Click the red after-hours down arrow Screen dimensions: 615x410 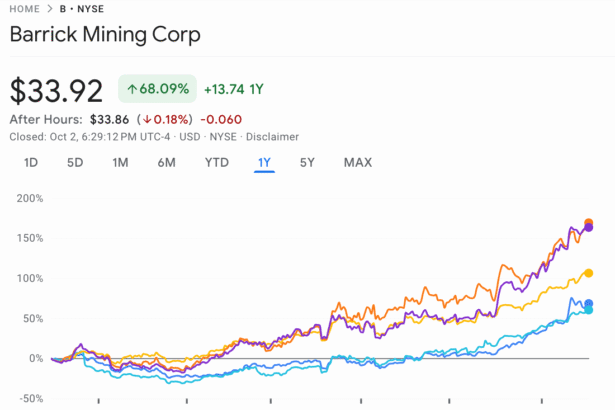click(146, 119)
